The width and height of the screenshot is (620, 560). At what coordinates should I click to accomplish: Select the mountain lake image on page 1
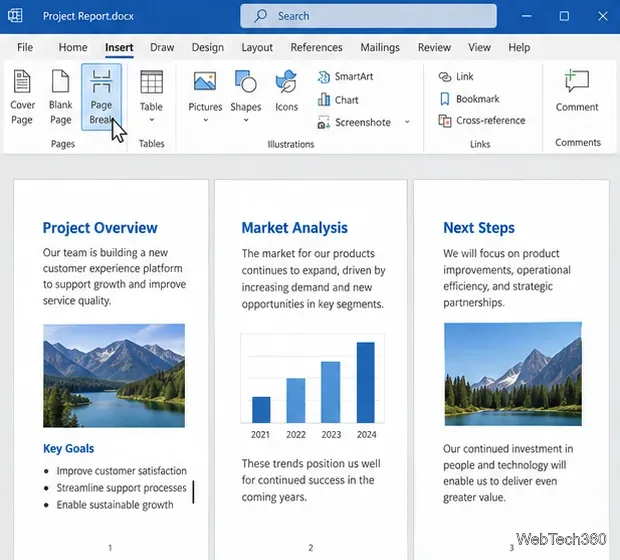click(x=114, y=376)
